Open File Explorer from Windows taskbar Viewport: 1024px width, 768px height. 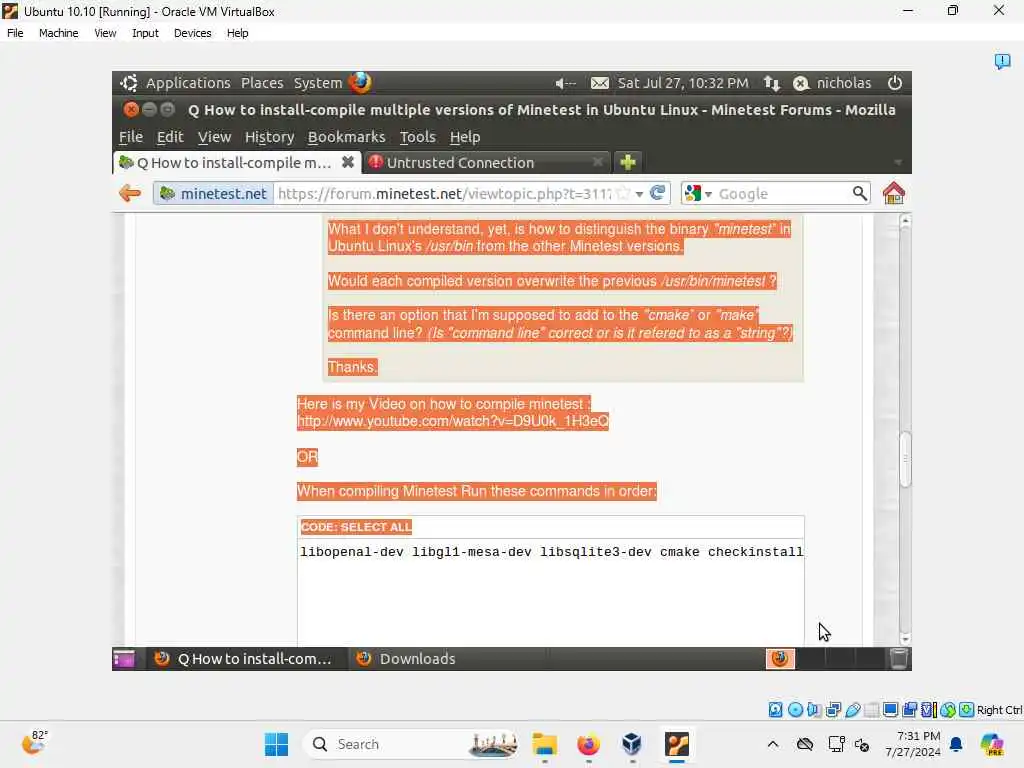[544, 744]
